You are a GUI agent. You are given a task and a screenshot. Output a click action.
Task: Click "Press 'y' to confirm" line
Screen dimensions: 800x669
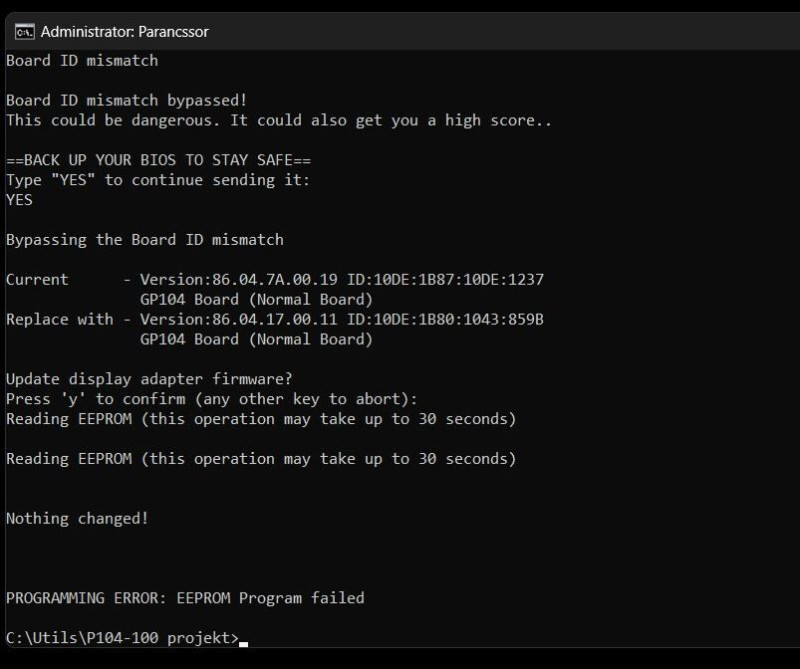212,399
